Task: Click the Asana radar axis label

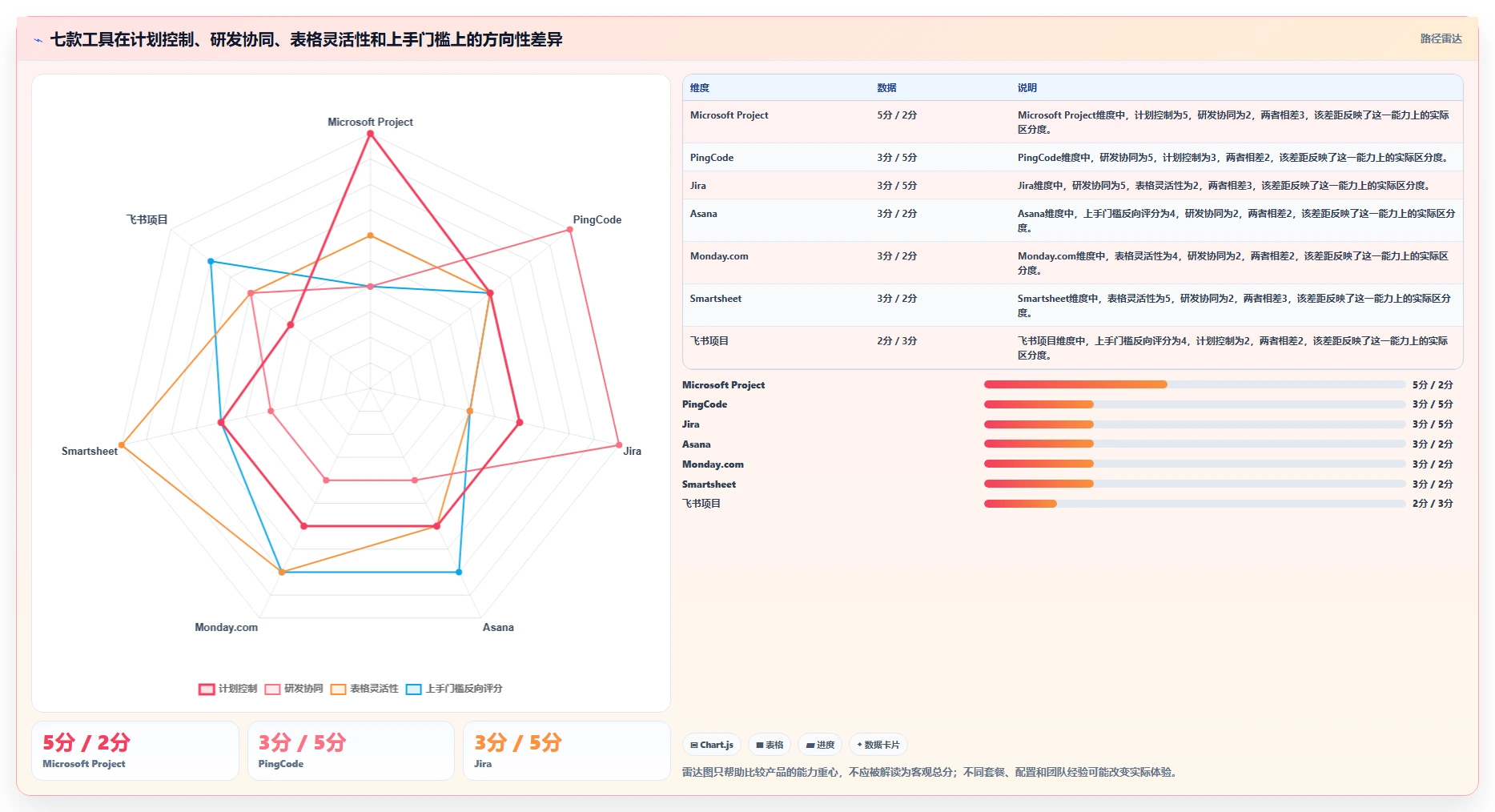Action: [498, 628]
